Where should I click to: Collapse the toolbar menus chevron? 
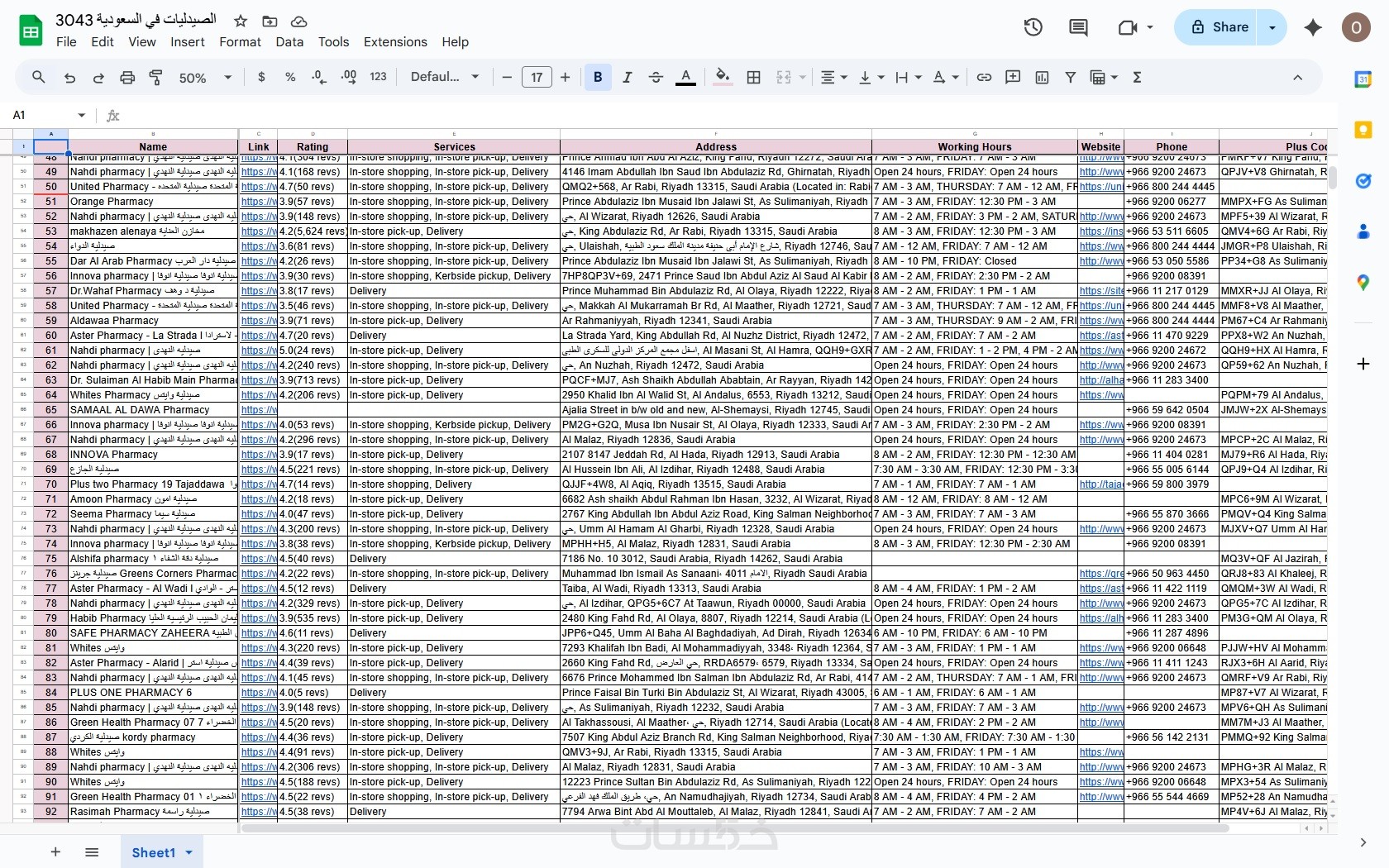[1297, 77]
